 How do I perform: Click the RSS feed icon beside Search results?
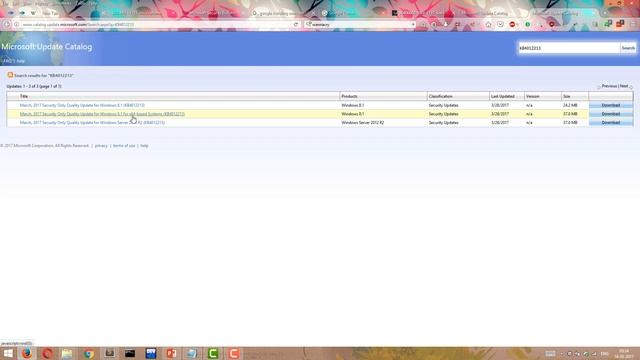pos(10,75)
